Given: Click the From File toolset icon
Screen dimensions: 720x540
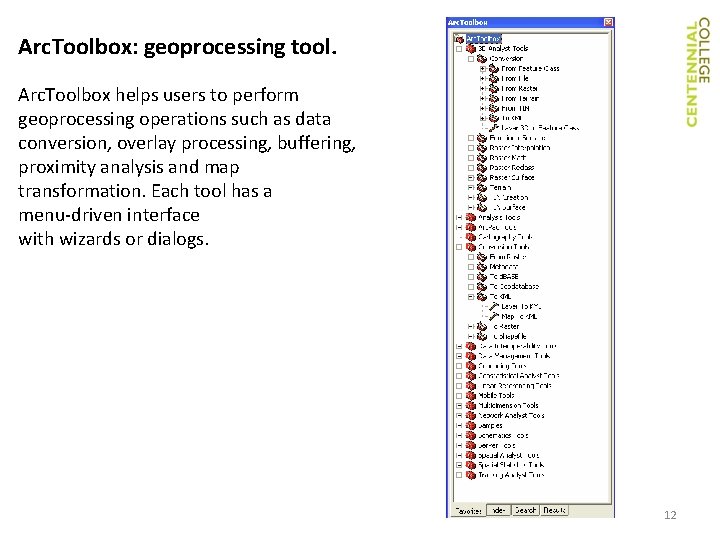Looking at the screenshot, I should 494,79.
